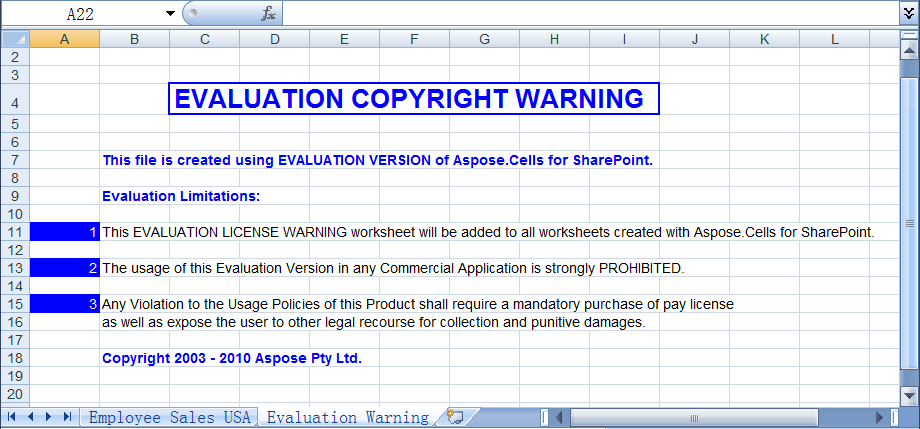Click vertical scrollbar up arrow
This screenshot has width=920, height=429.
pyautogui.click(x=909, y=52)
